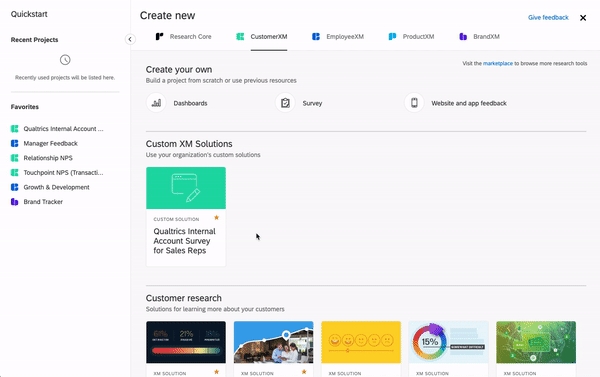Click the CustomerXM icon beside Qualtrics Internal Account
600x377 pixels.
(15, 129)
